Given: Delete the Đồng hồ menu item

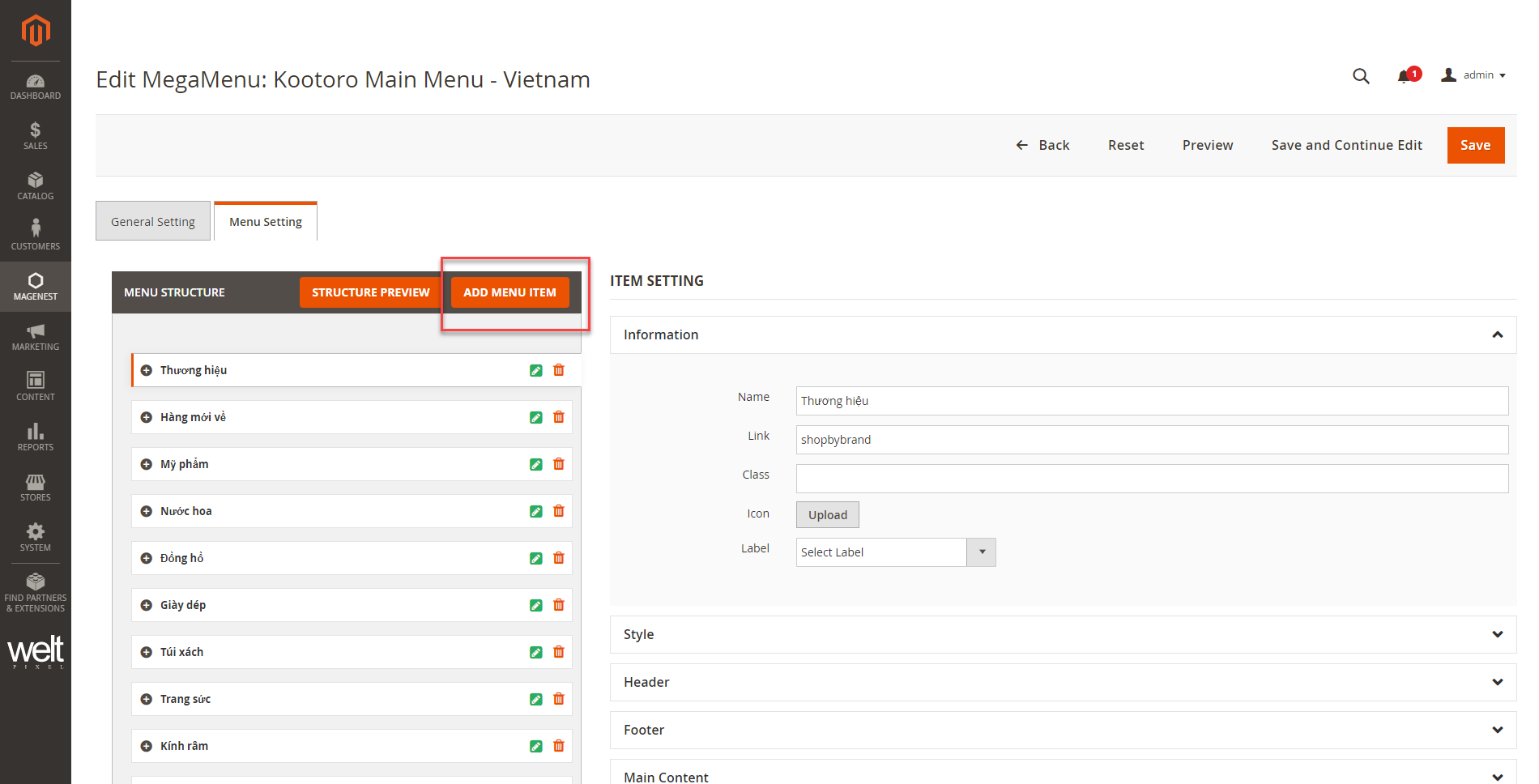Looking at the screenshot, I should pos(559,558).
